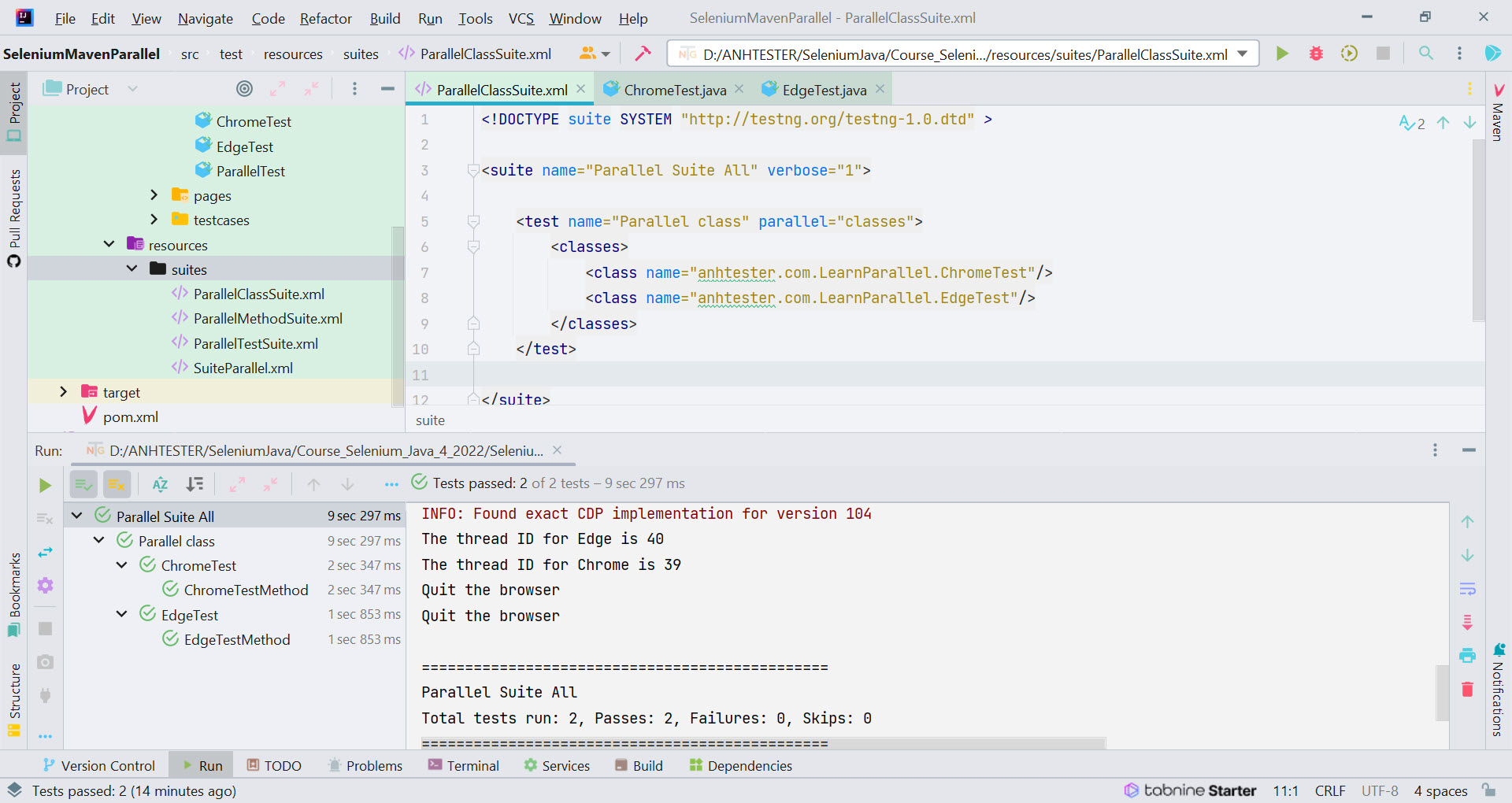Rerun failed tests icon in Run sidebar
This screenshot has width=1512, height=803.
click(45, 519)
